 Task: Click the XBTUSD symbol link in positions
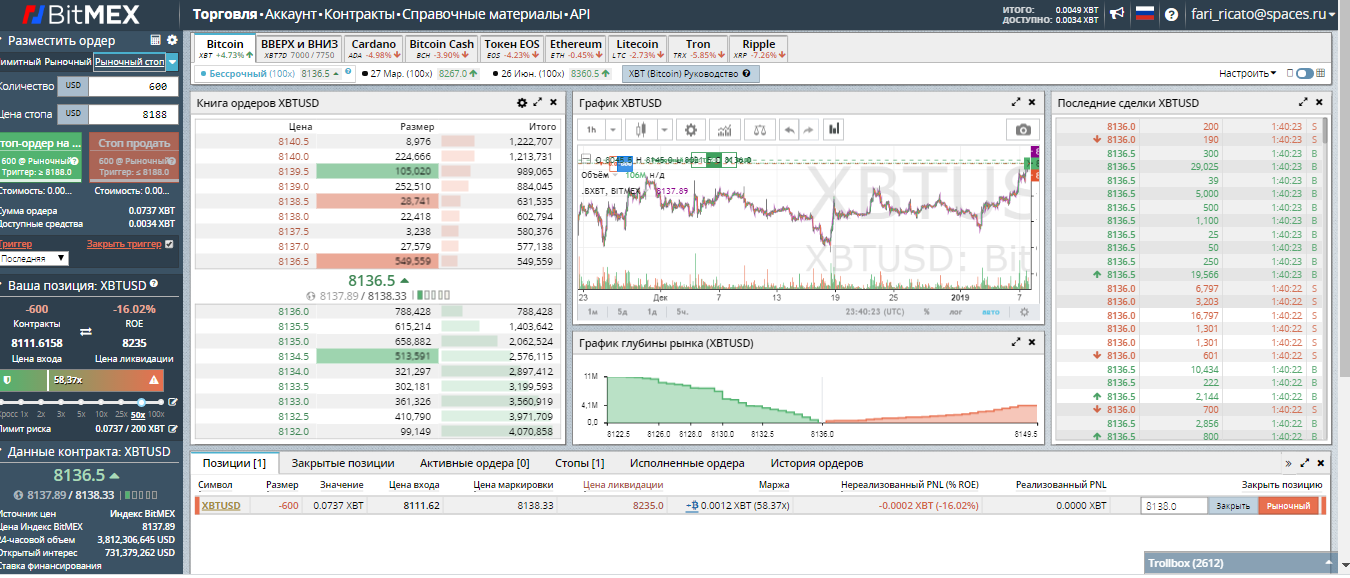221,506
